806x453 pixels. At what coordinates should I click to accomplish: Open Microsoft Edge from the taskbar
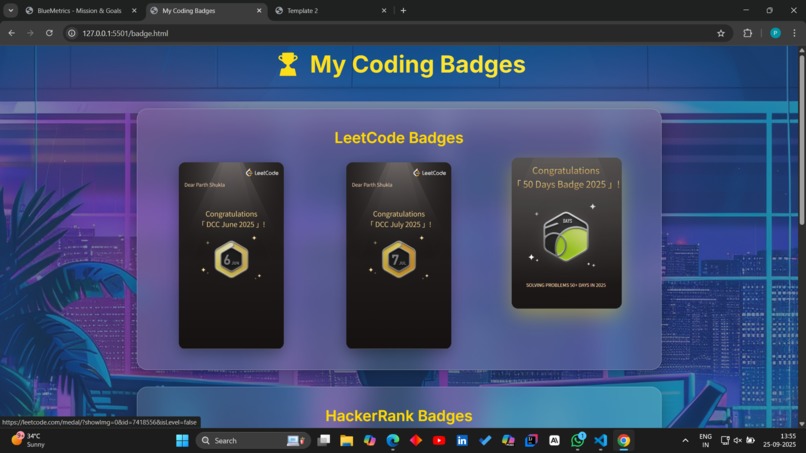[393, 441]
